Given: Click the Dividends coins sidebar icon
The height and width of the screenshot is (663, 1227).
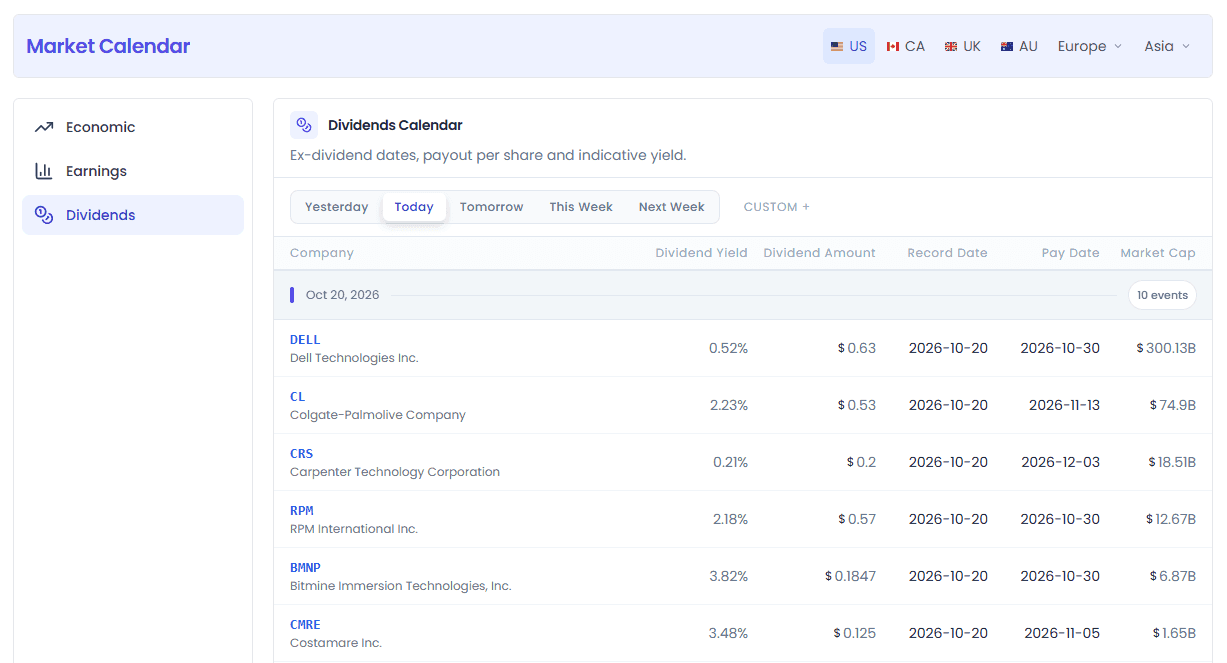Looking at the screenshot, I should pos(43,215).
